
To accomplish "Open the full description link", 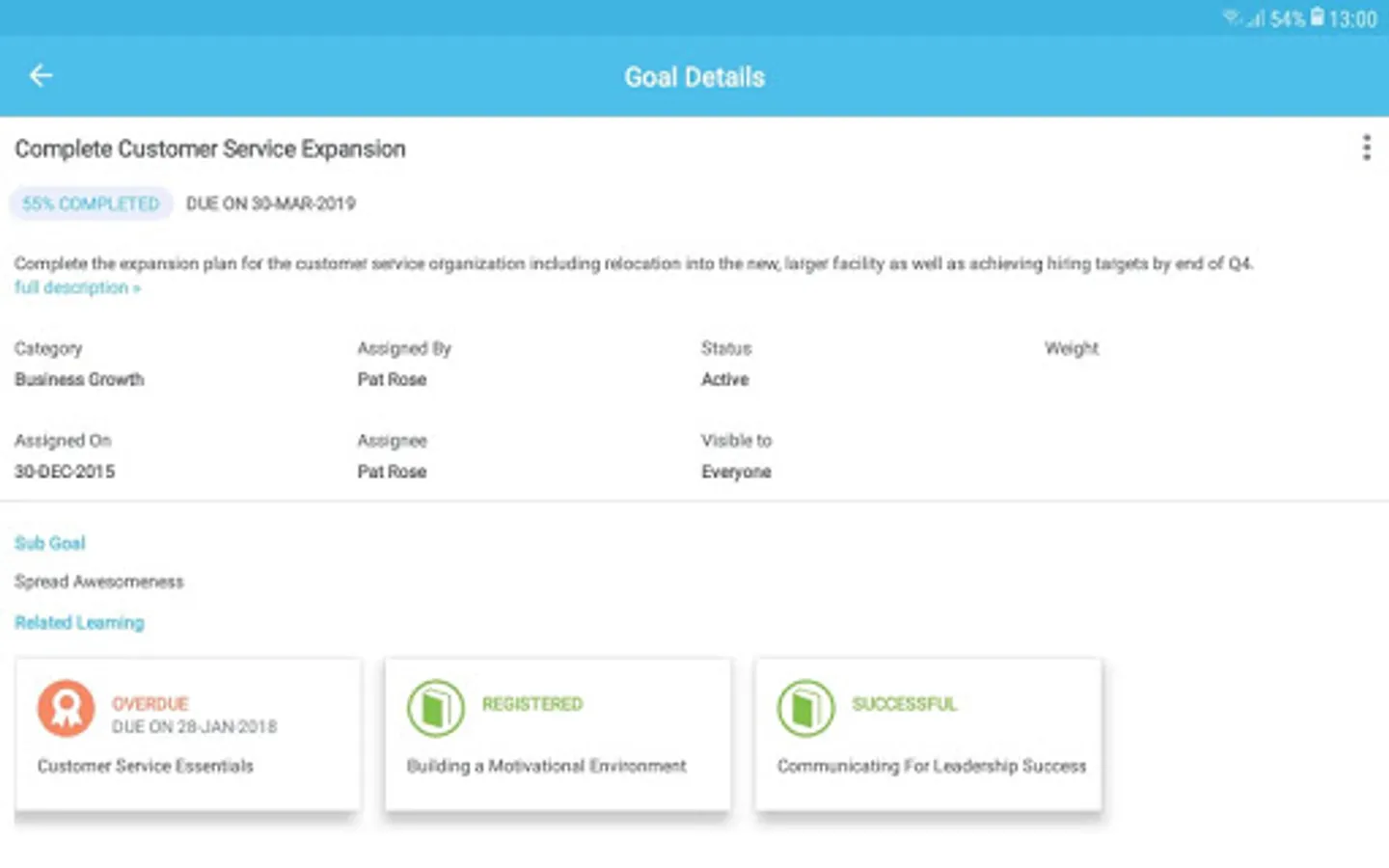I will click(x=77, y=287).
